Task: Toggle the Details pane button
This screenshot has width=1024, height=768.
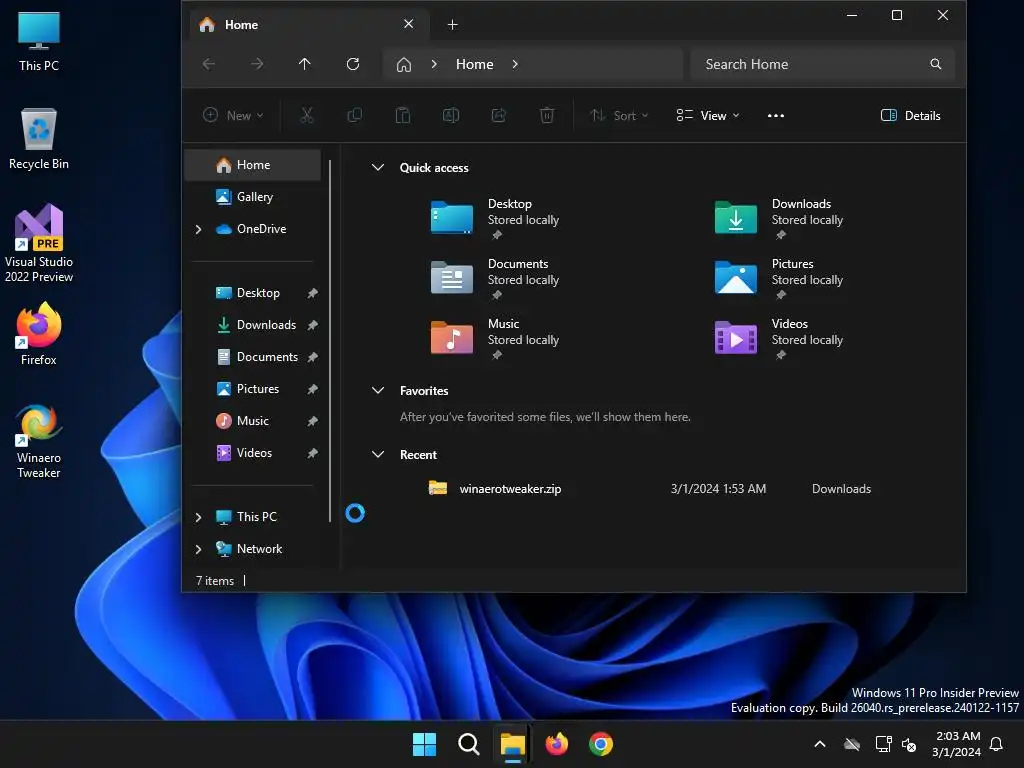Action: 910,116
